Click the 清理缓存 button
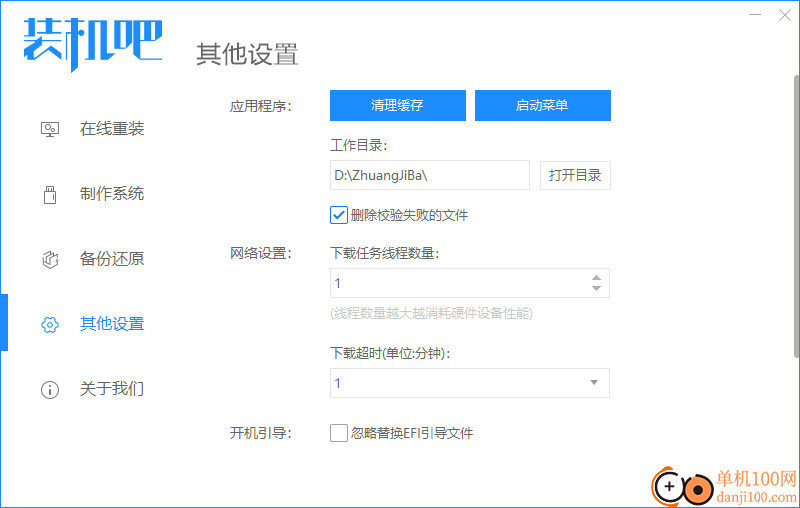The width and height of the screenshot is (800, 508). pos(397,106)
